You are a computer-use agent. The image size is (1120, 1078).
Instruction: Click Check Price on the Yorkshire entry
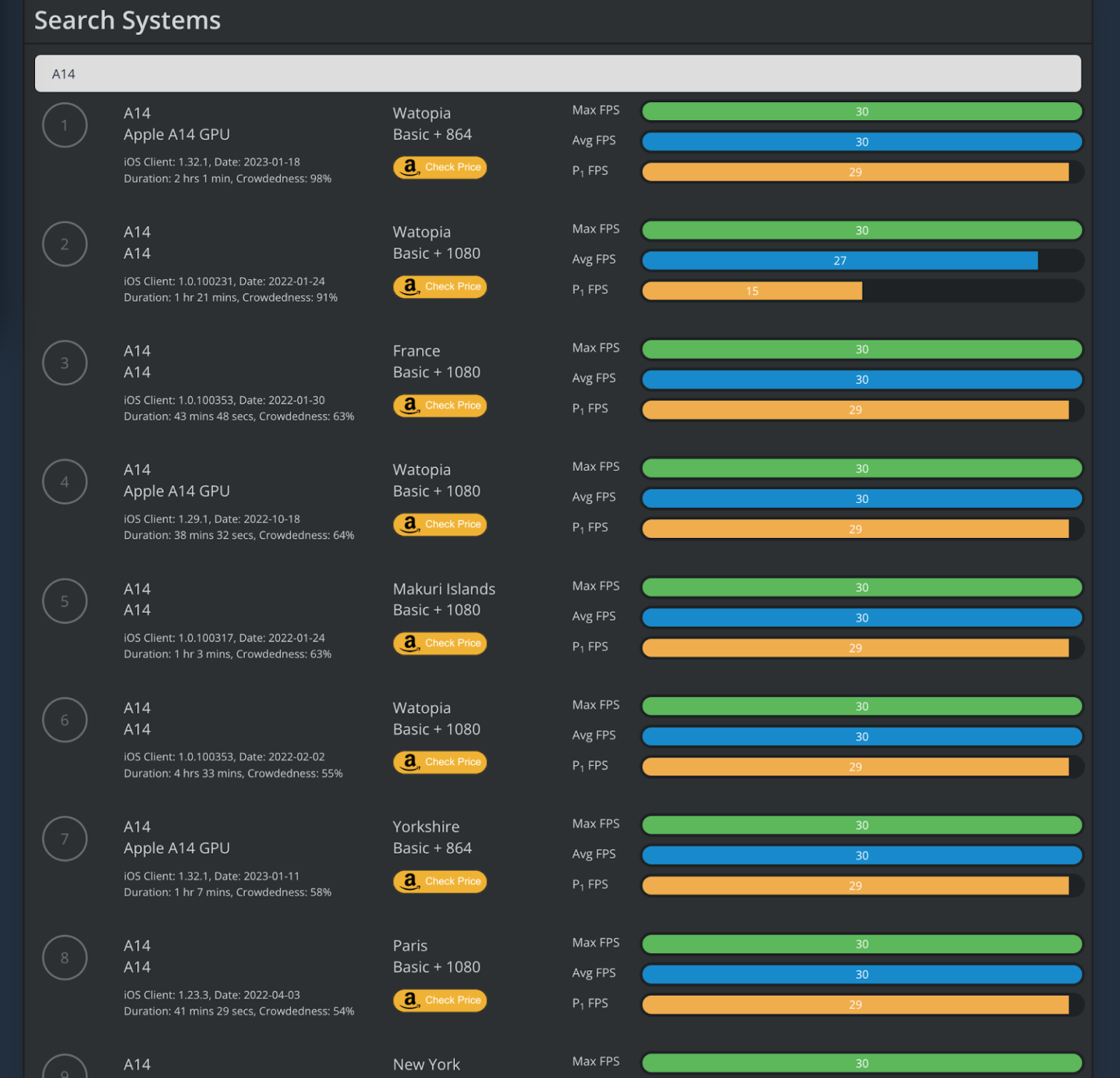click(440, 881)
